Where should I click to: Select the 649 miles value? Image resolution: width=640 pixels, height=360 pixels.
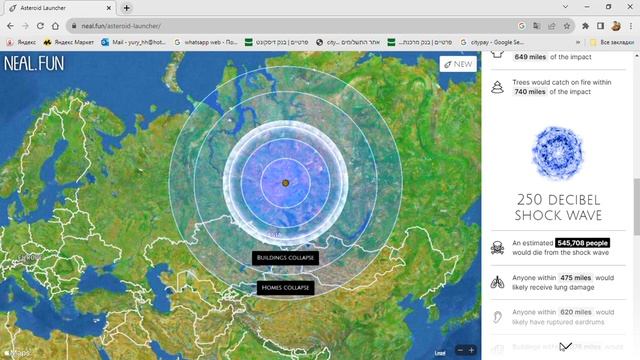(530, 57)
